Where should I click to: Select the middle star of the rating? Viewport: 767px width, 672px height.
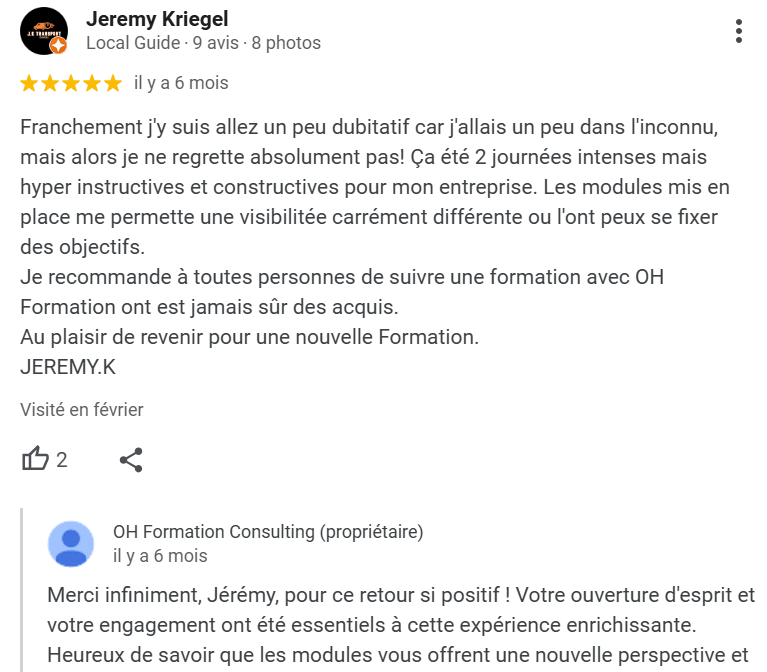[71, 83]
